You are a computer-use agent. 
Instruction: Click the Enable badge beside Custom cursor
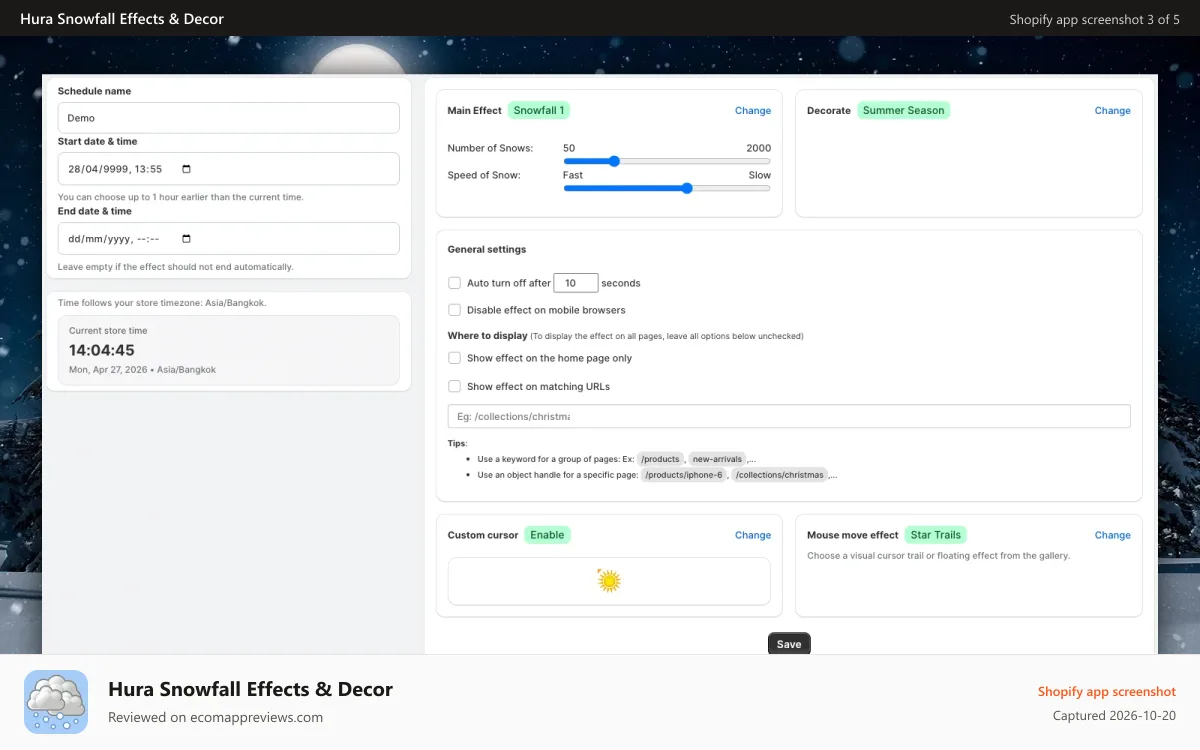547,535
